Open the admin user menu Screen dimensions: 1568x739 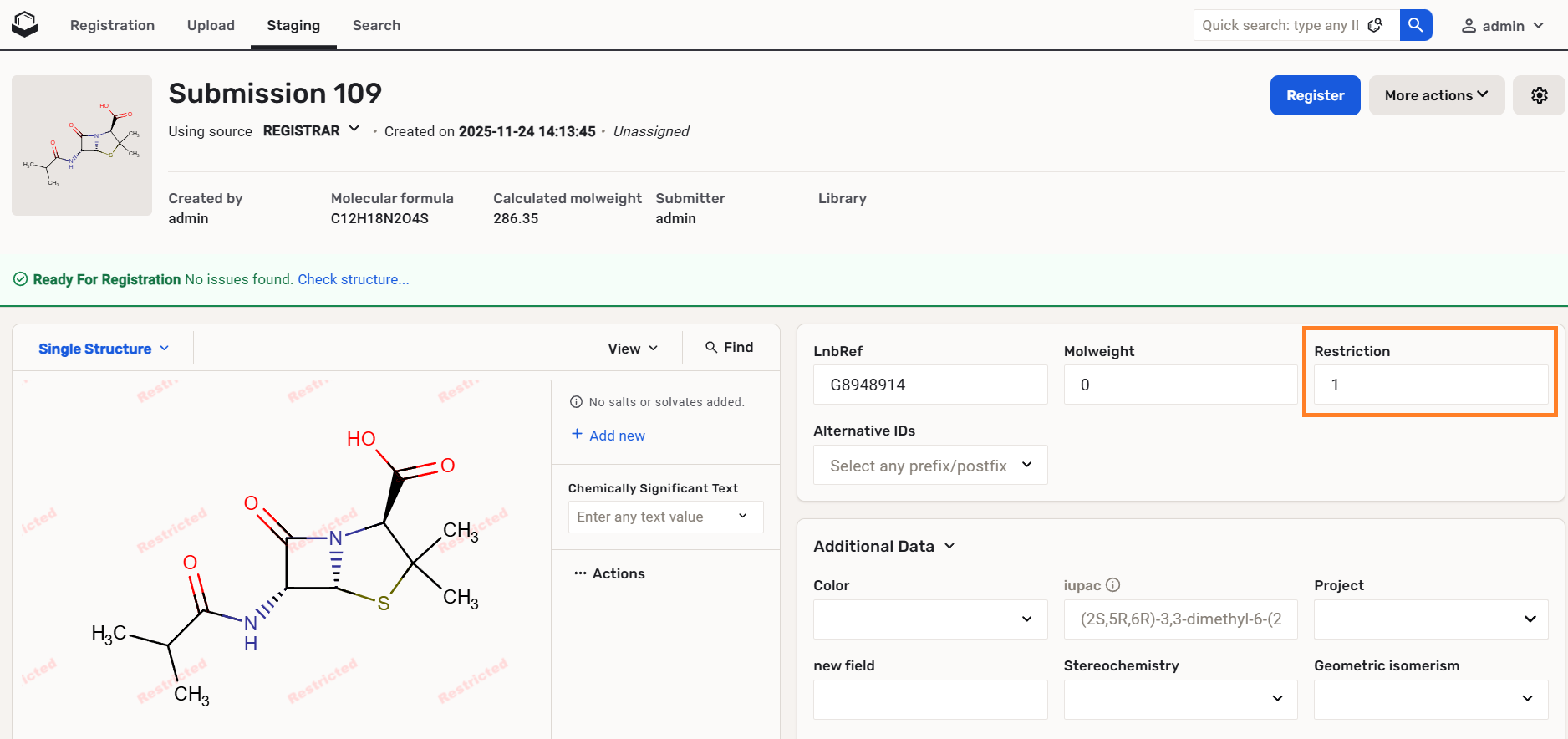pyautogui.click(x=1502, y=26)
